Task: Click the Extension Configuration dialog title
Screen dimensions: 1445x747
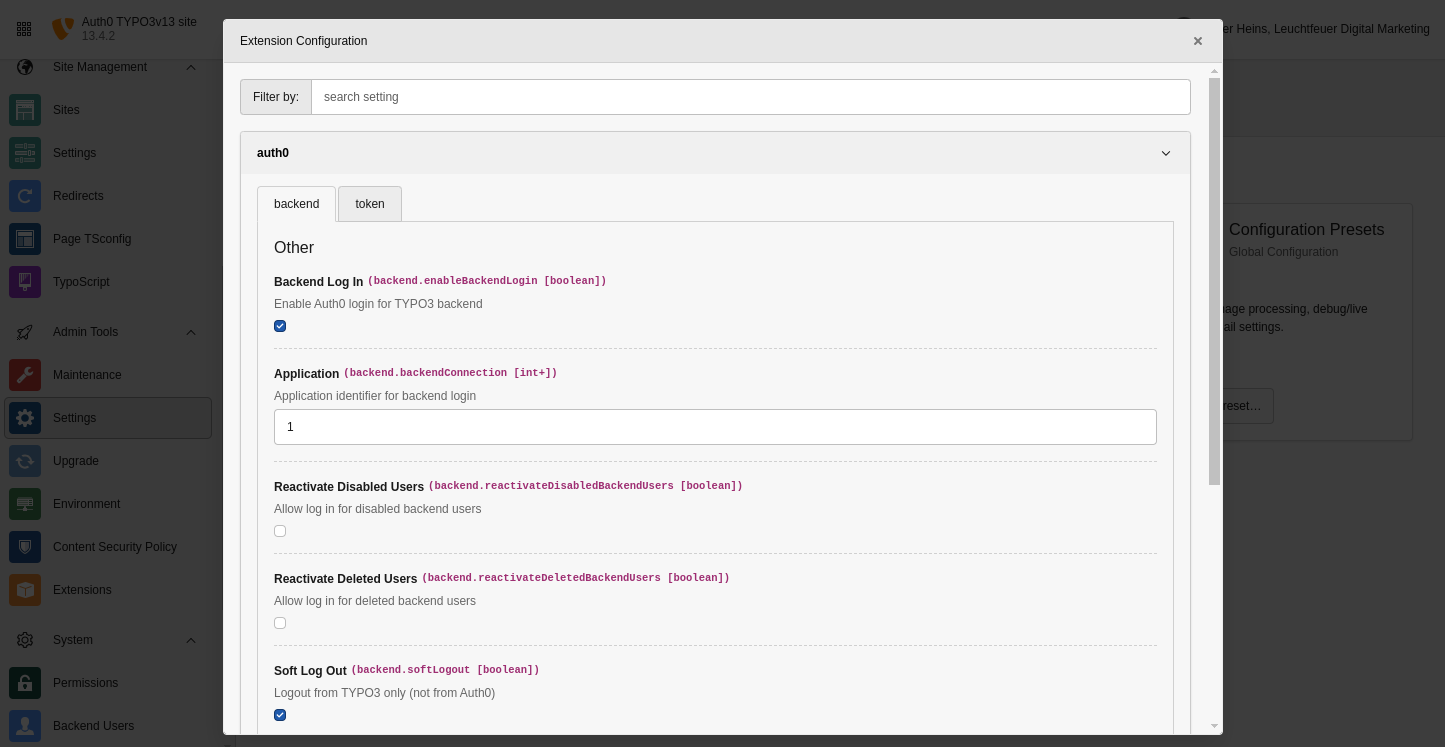Action: (x=304, y=41)
